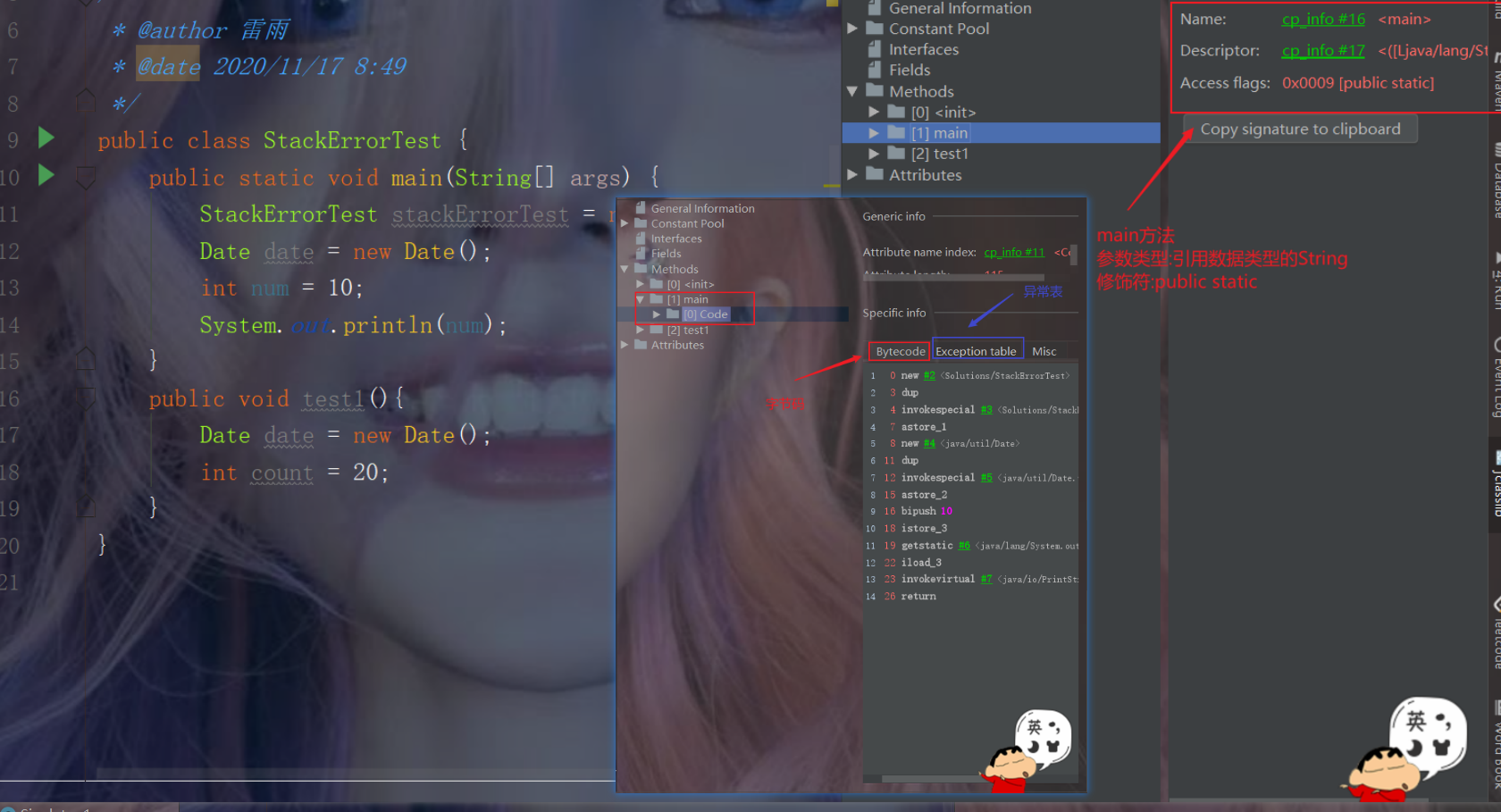Follow #5 link on second invokespecial instruction
The height and width of the screenshot is (812, 1501).
pos(986,477)
